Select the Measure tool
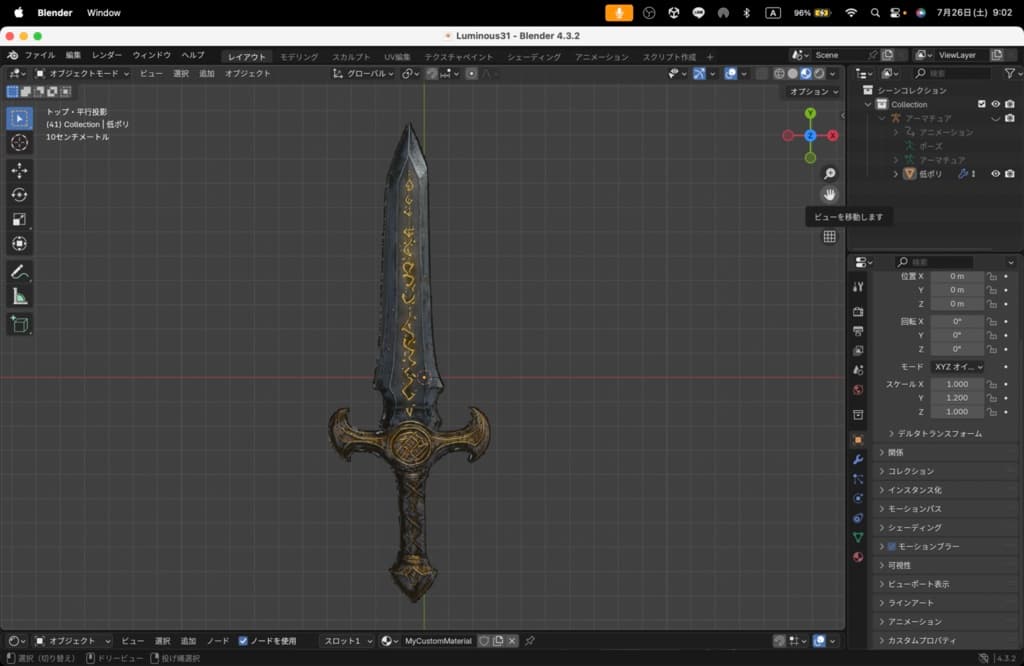 [19, 296]
